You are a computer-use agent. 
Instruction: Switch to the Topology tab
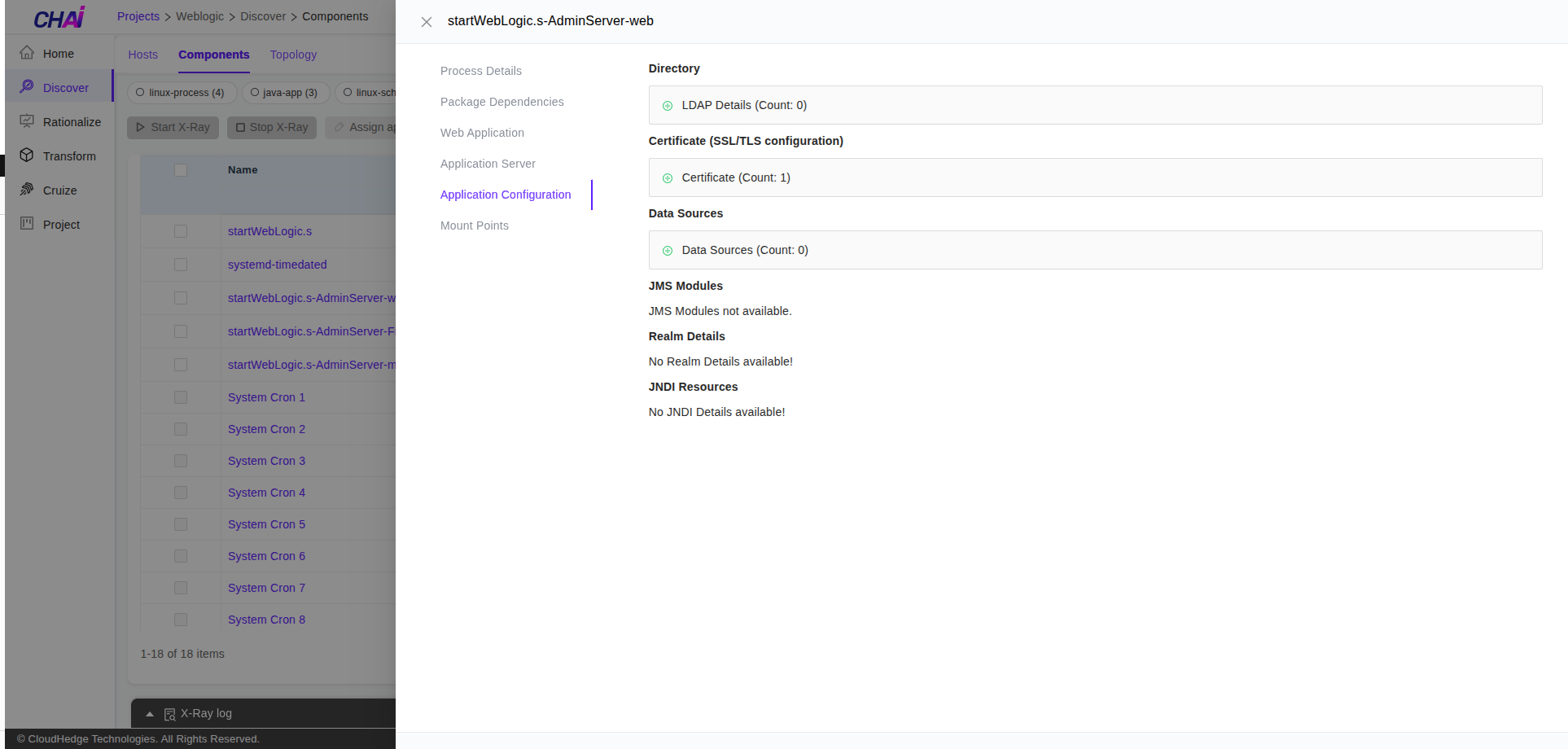pos(293,55)
